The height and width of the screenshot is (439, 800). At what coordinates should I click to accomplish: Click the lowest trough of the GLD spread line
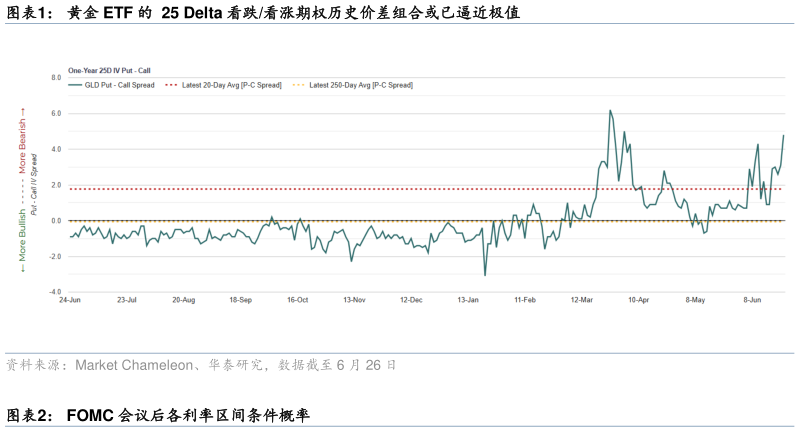click(485, 275)
